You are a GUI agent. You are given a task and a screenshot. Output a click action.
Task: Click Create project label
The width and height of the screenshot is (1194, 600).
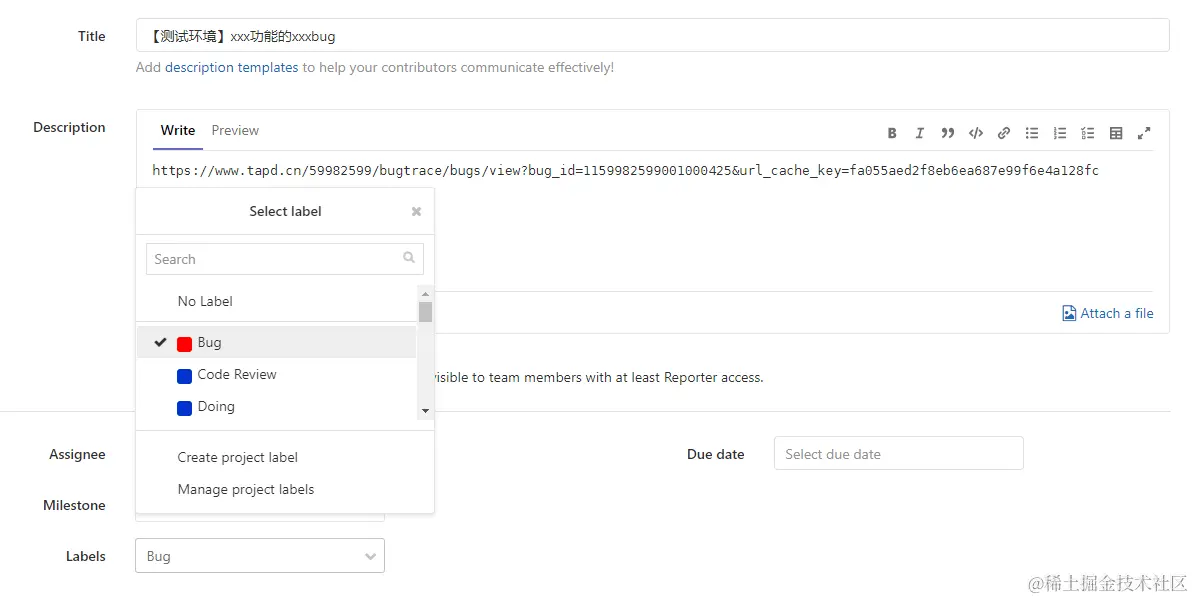pos(238,458)
